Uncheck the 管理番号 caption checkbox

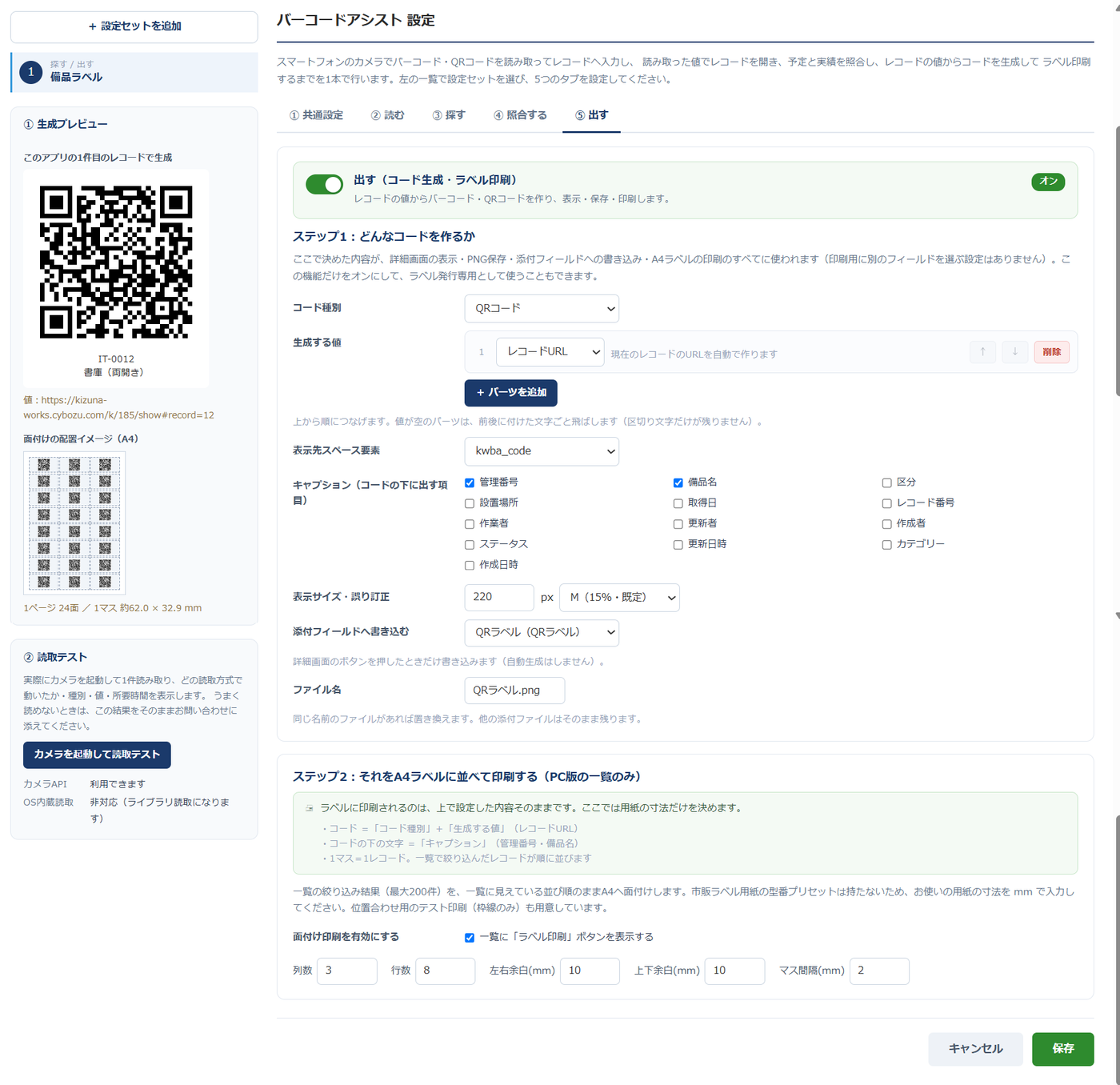[470, 482]
